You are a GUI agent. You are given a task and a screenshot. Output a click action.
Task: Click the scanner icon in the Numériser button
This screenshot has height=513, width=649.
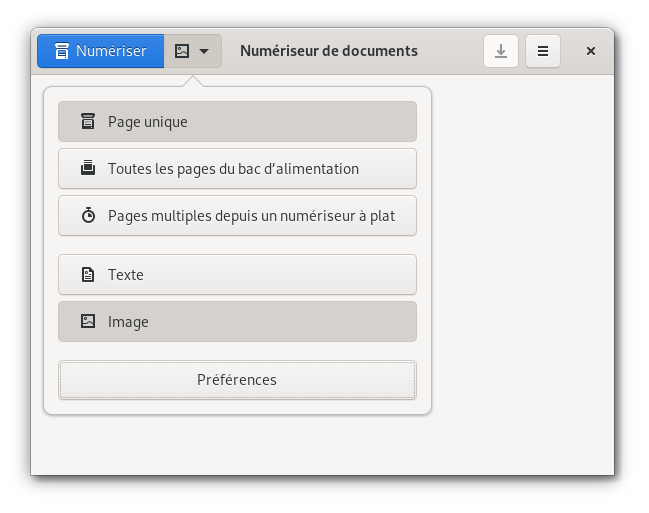point(62,51)
